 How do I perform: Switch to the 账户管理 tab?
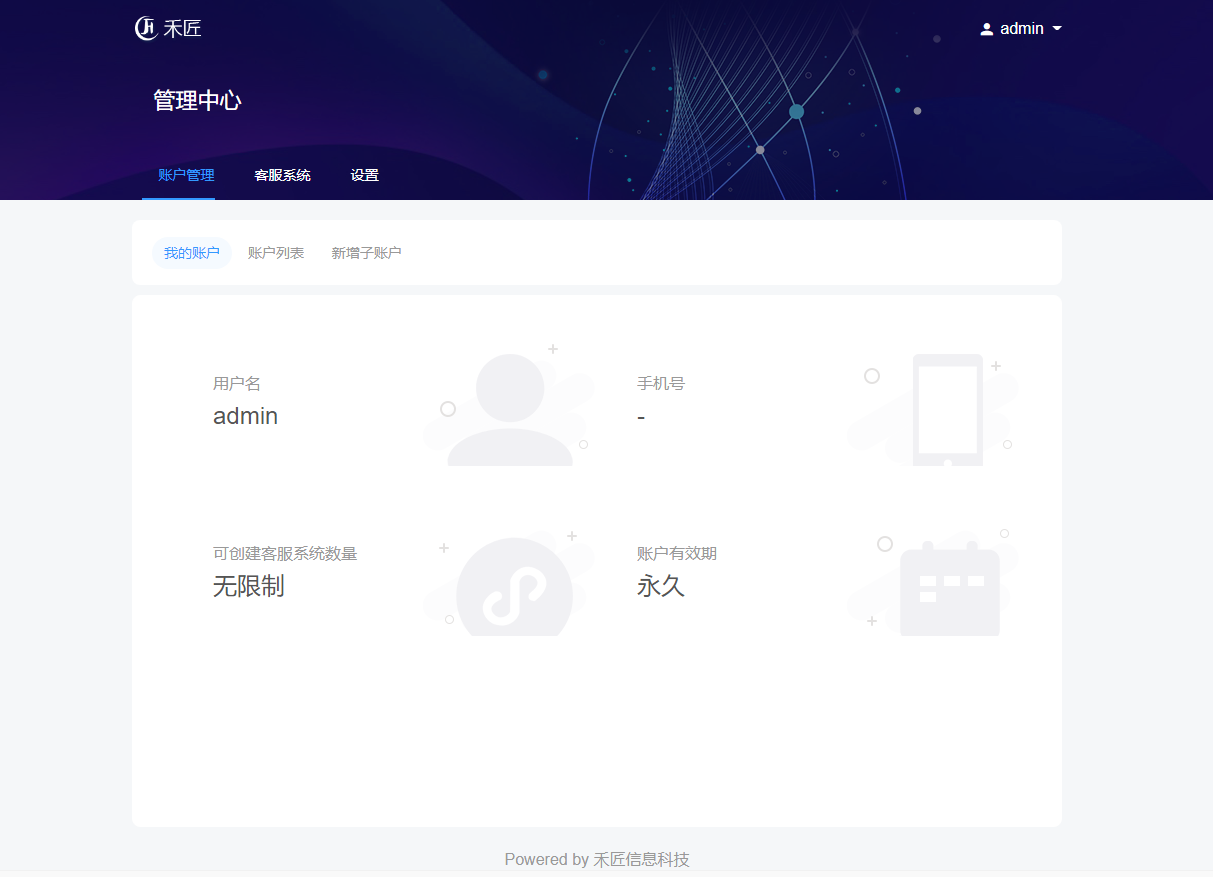[186, 175]
